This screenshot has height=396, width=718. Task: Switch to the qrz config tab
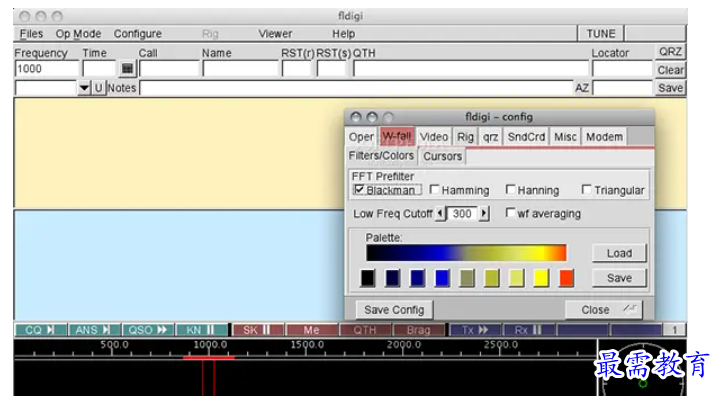[490, 137]
